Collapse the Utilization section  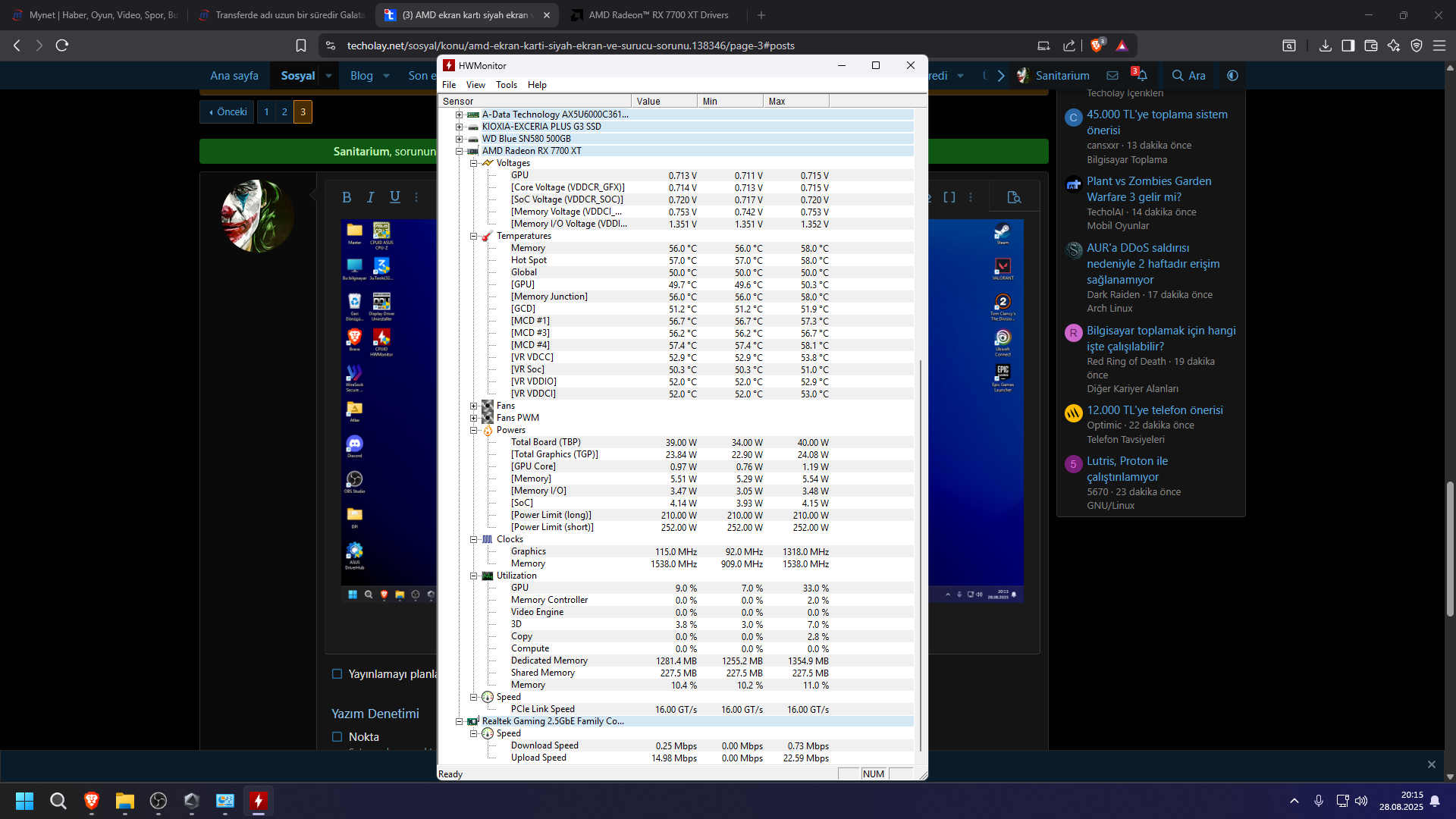coord(473,576)
